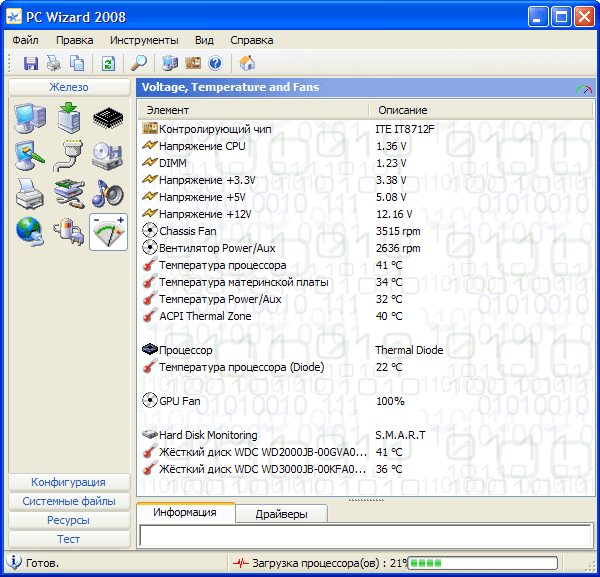Open the Файл menu
600x577 pixels.
point(25,40)
